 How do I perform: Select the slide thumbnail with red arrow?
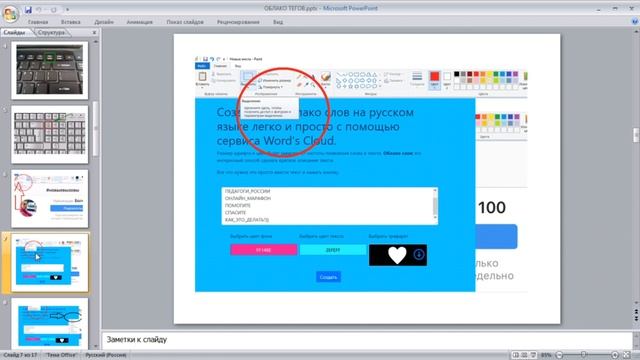coord(49,198)
